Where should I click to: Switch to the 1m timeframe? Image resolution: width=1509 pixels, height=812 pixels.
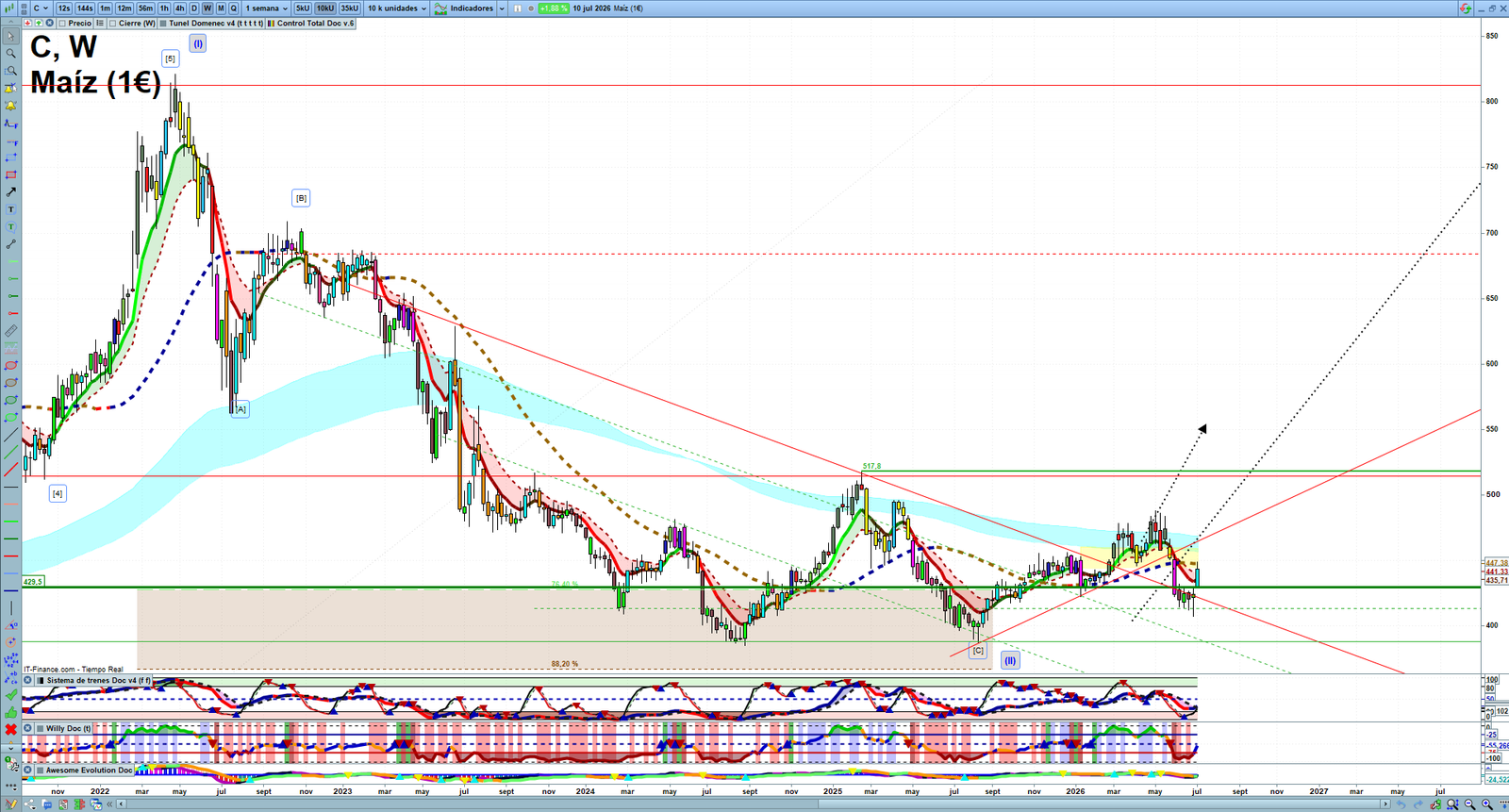(x=105, y=8)
